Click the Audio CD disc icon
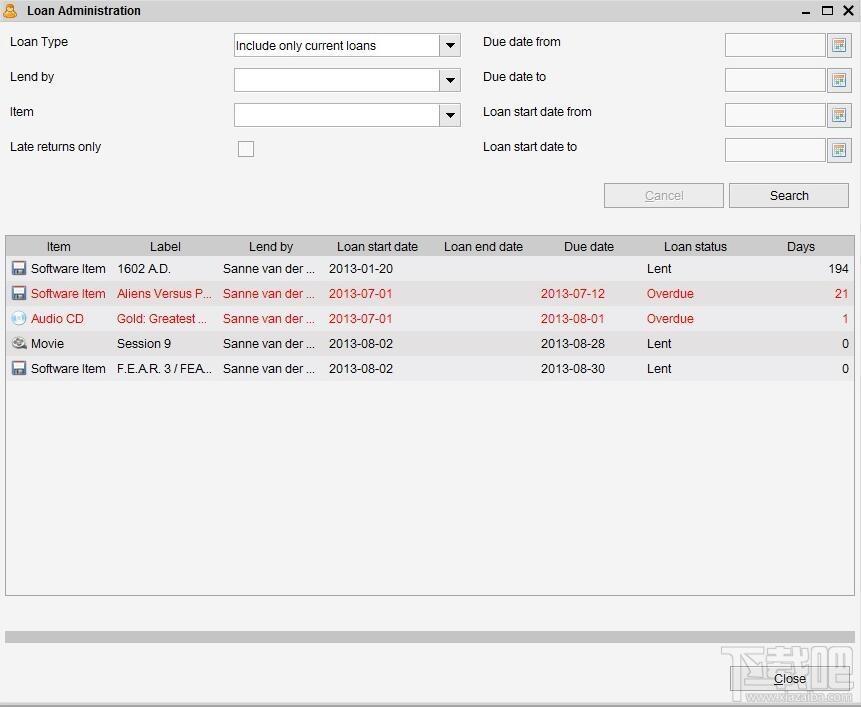 pyautogui.click(x=19, y=318)
